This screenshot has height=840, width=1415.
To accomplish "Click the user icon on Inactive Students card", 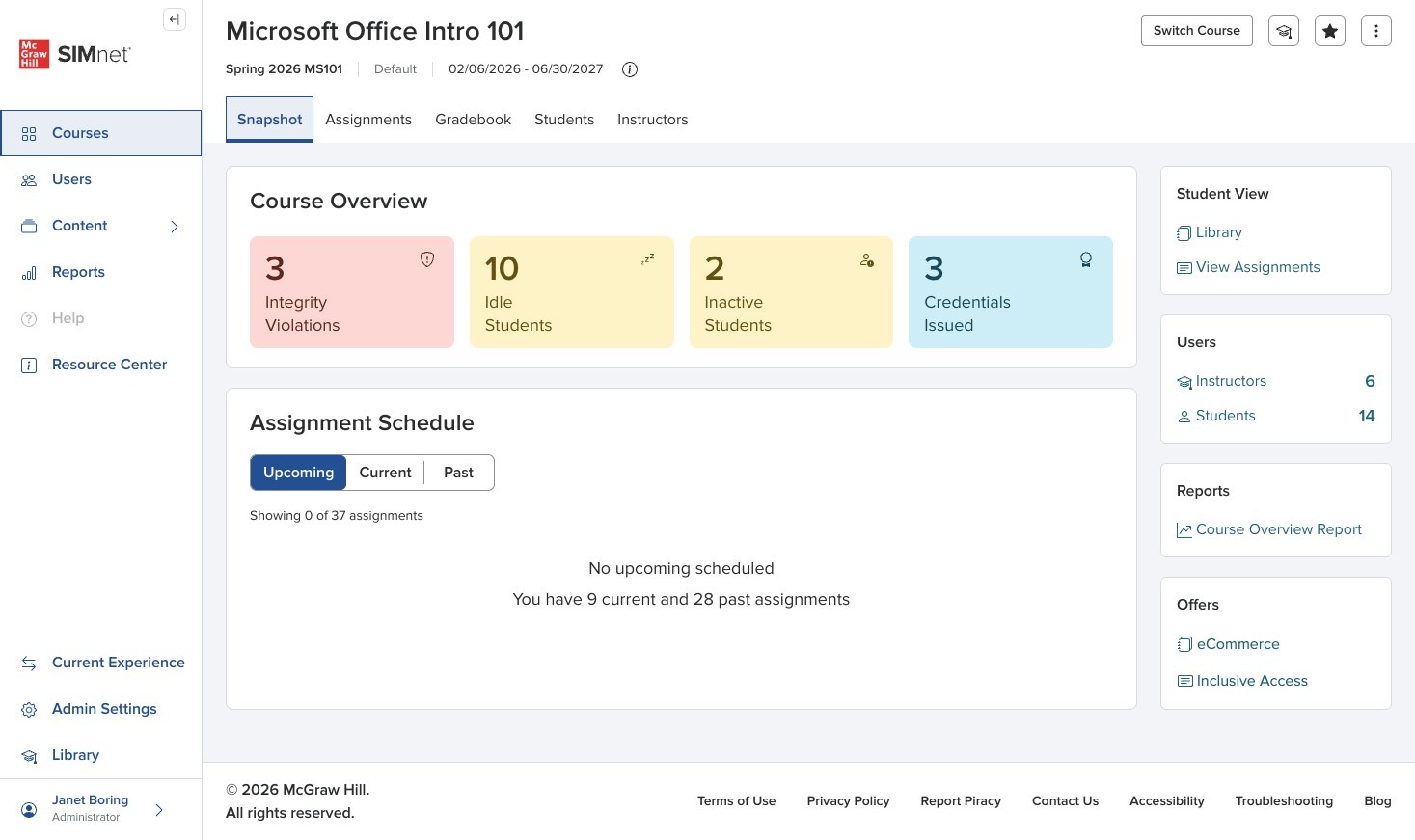I will coord(867,260).
